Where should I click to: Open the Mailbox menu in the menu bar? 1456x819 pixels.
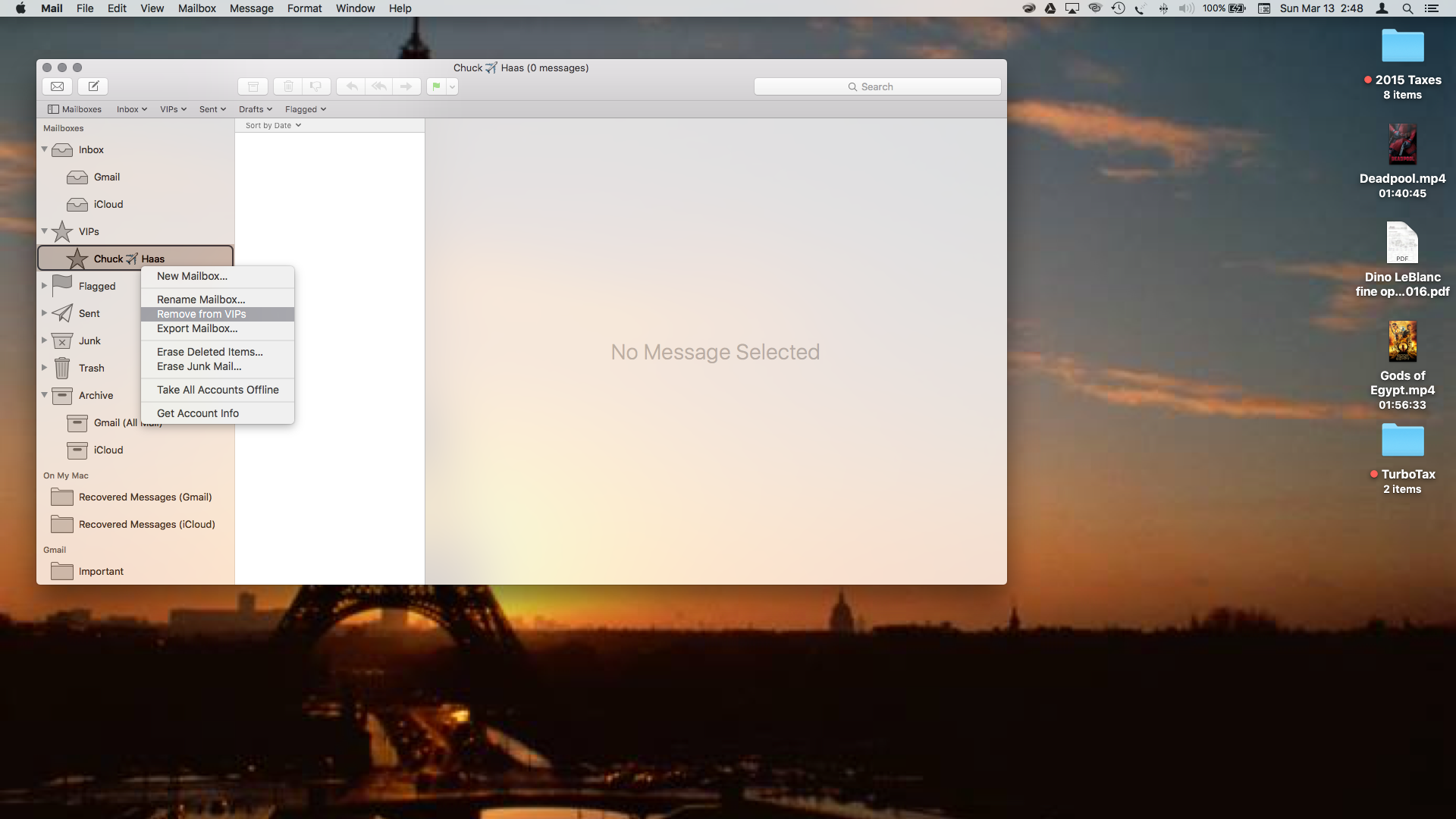click(x=196, y=8)
